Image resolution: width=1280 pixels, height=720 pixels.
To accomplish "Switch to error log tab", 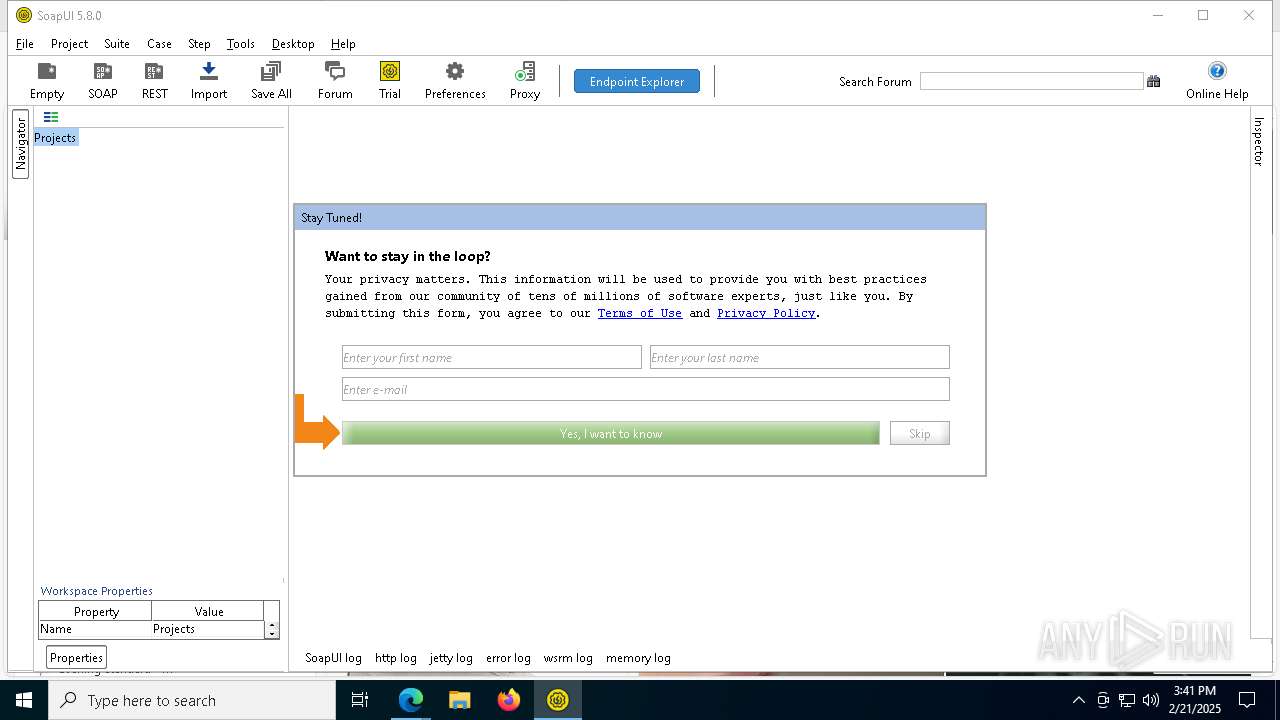I will (508, 658).
